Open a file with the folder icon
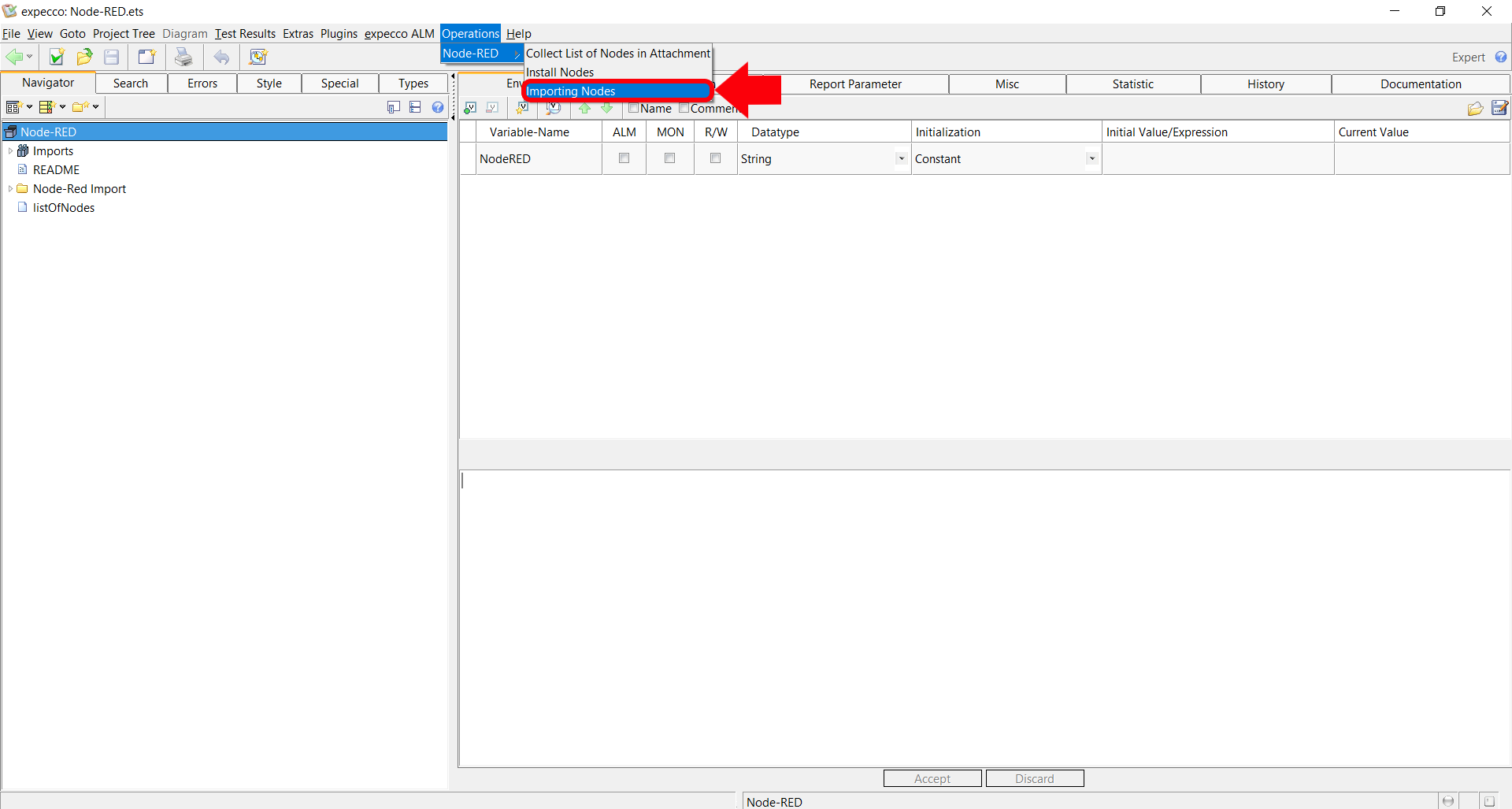Image resolution: width=1512 pixels, height=809 pixels. (84, 57)
